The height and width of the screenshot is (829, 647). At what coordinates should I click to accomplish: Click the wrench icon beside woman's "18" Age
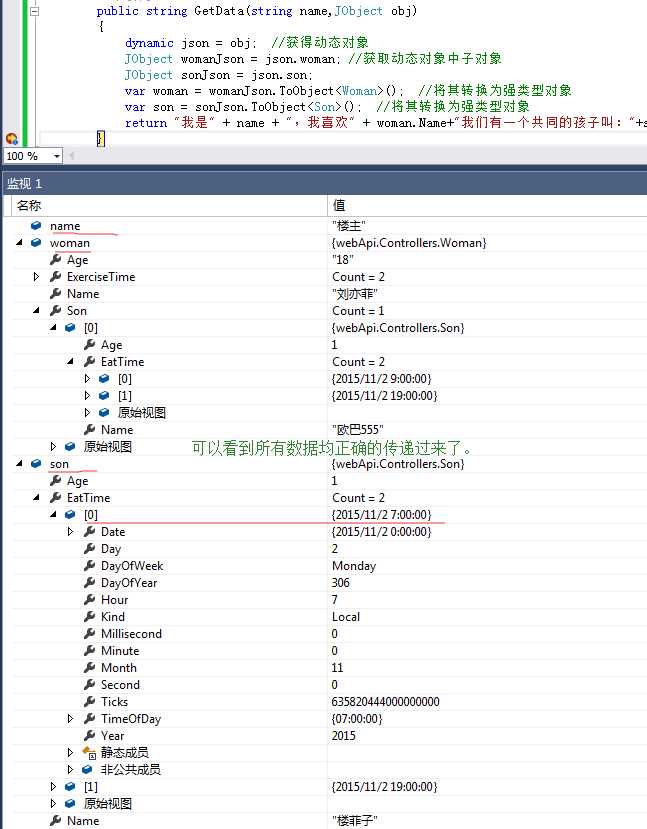point(56,260)
